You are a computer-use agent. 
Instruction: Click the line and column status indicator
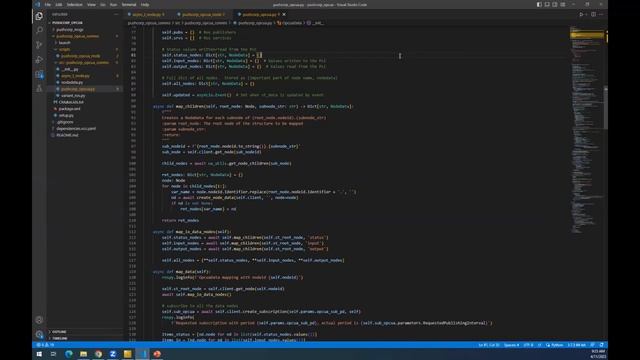[x=488, y=345]
